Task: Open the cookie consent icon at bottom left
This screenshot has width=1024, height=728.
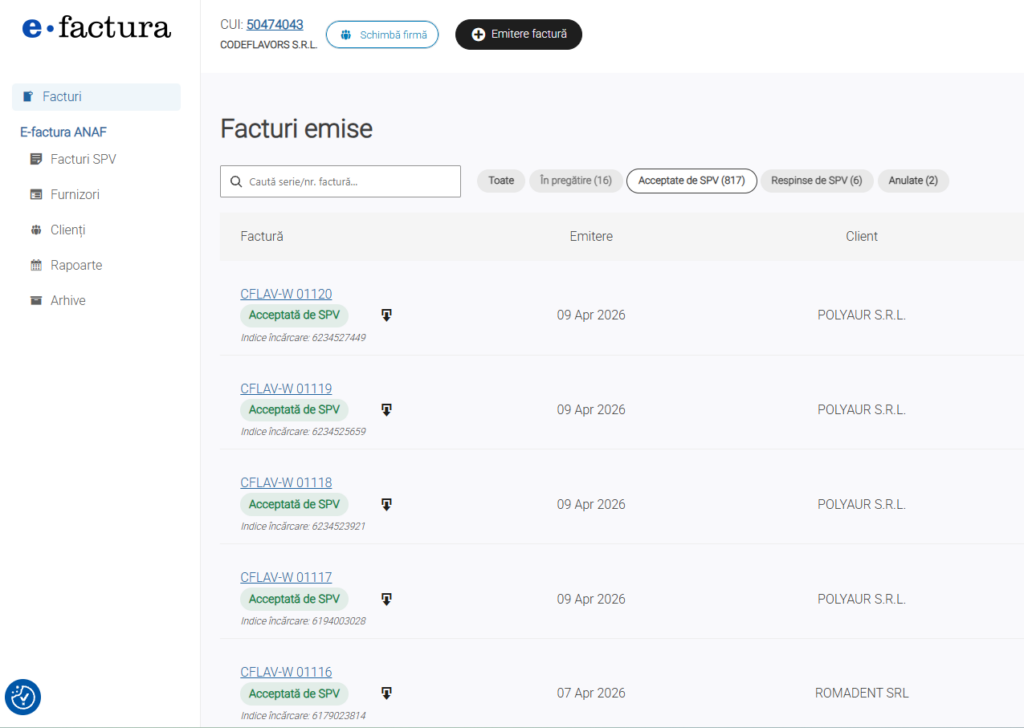Action: [x=23, y=697]
